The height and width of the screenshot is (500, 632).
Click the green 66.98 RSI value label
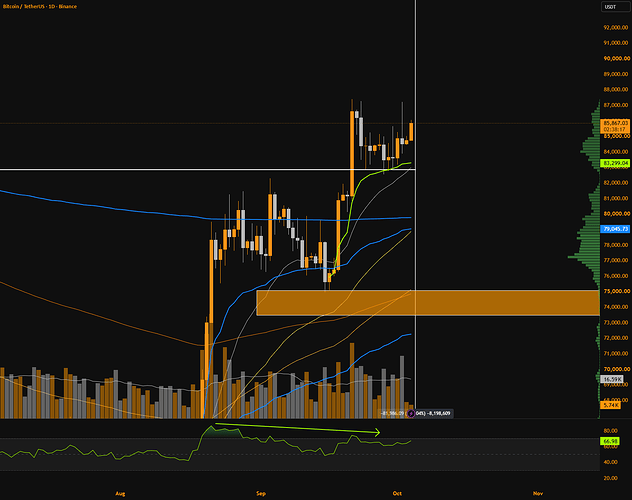coord(611,442)
